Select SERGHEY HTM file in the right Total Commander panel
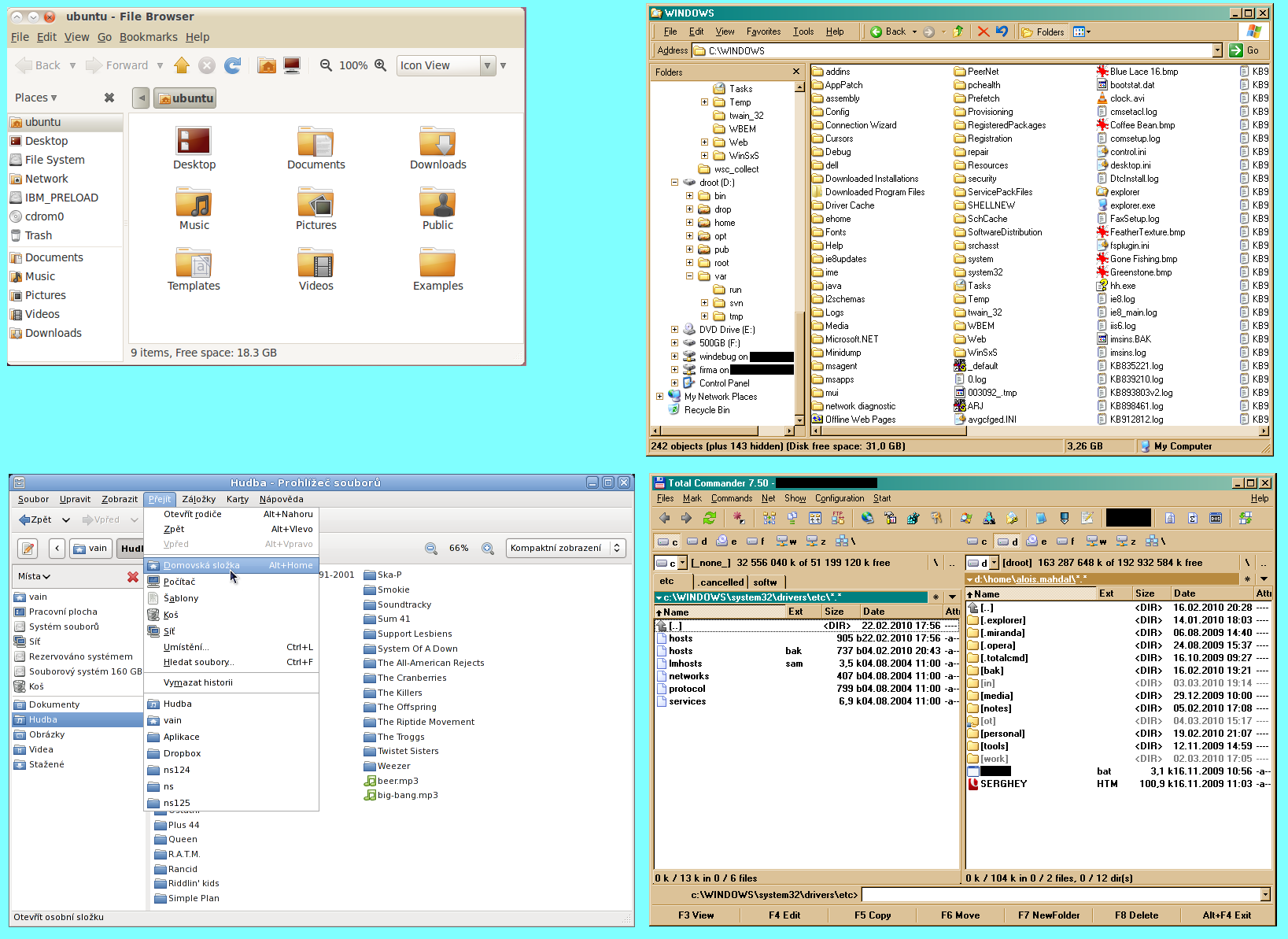This screenshot has width=1288, height=939. click(x=1118, y=784)
